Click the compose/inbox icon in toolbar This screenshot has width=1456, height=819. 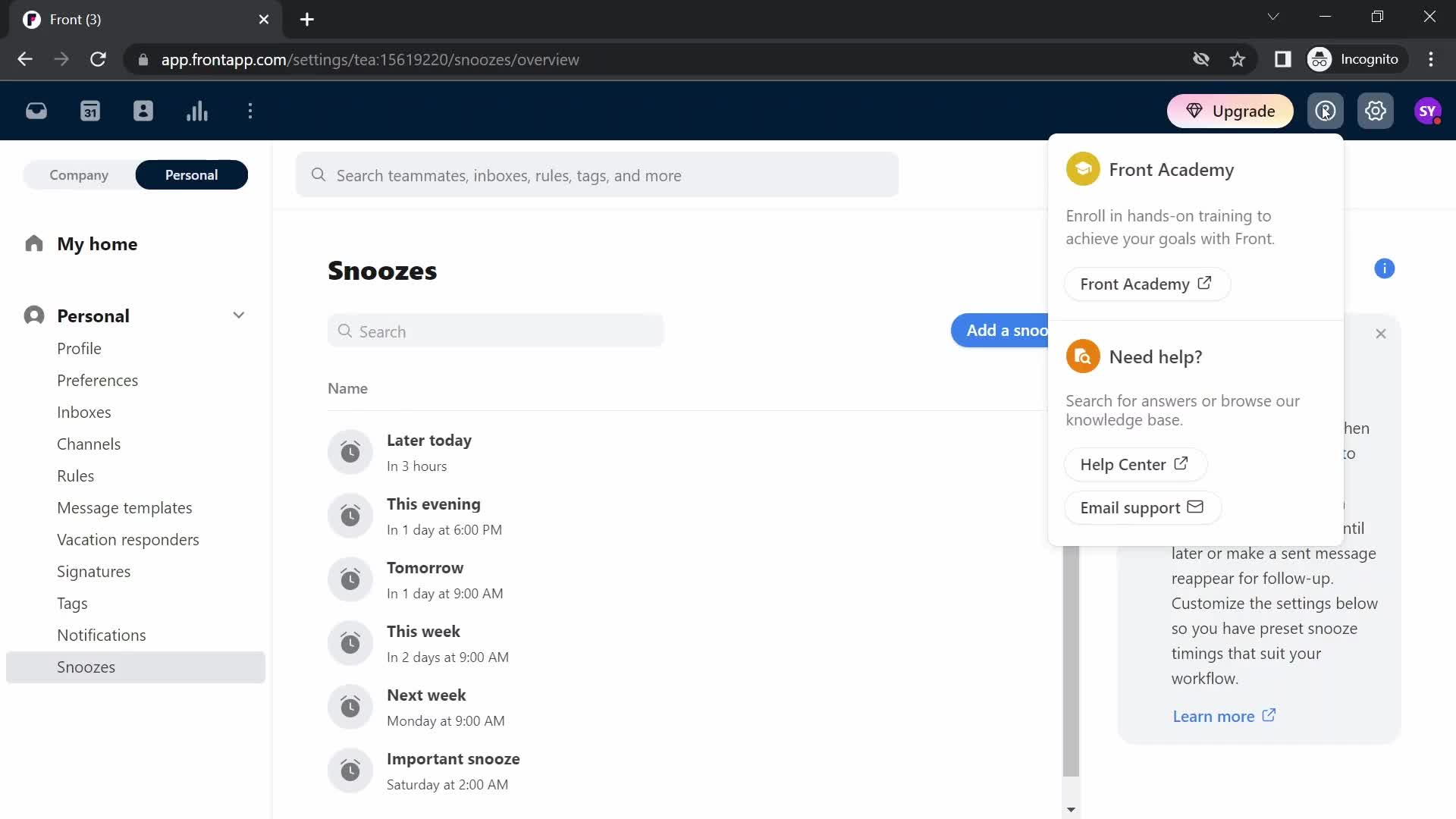click(x=36, y=110)
